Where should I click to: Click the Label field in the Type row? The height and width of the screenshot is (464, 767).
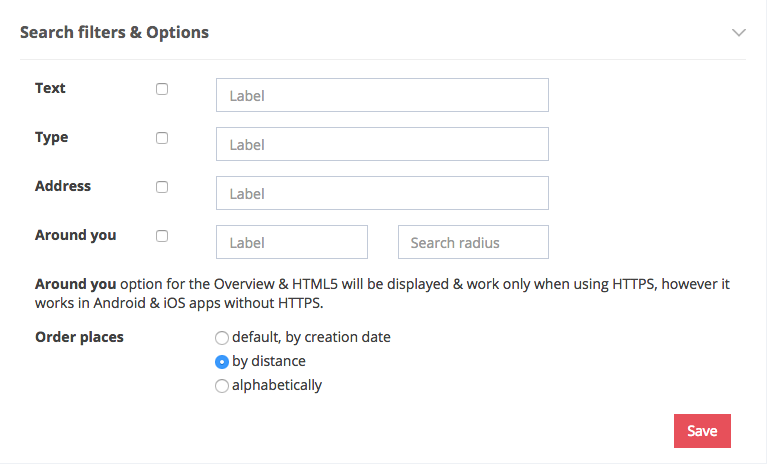click(382, 144)
